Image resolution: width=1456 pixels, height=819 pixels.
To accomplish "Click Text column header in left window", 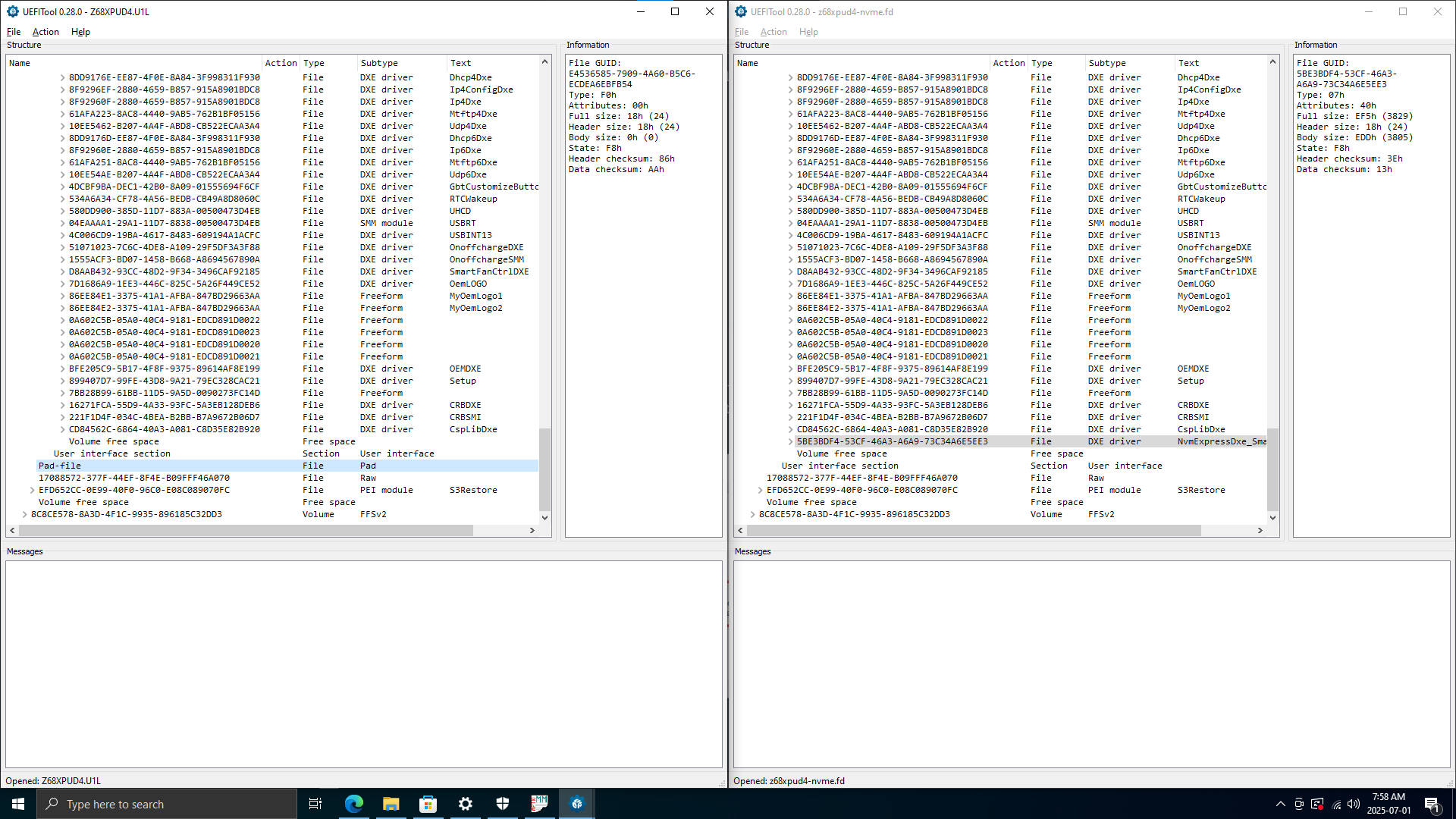I will tap(493, 63).
